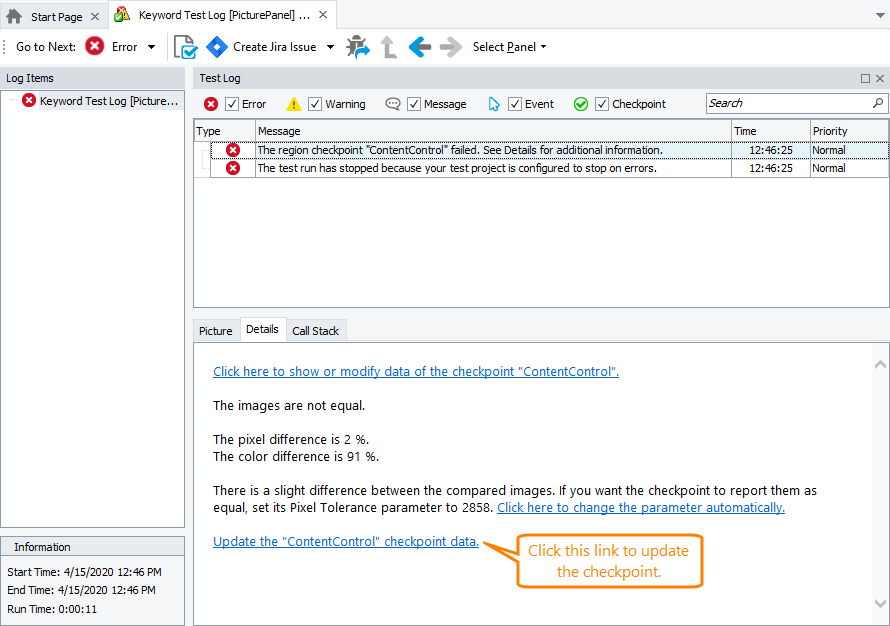Viewport: 890px width, 626px height.
Task: Click the blue Jira diamond icon
Action: [217, 46]
